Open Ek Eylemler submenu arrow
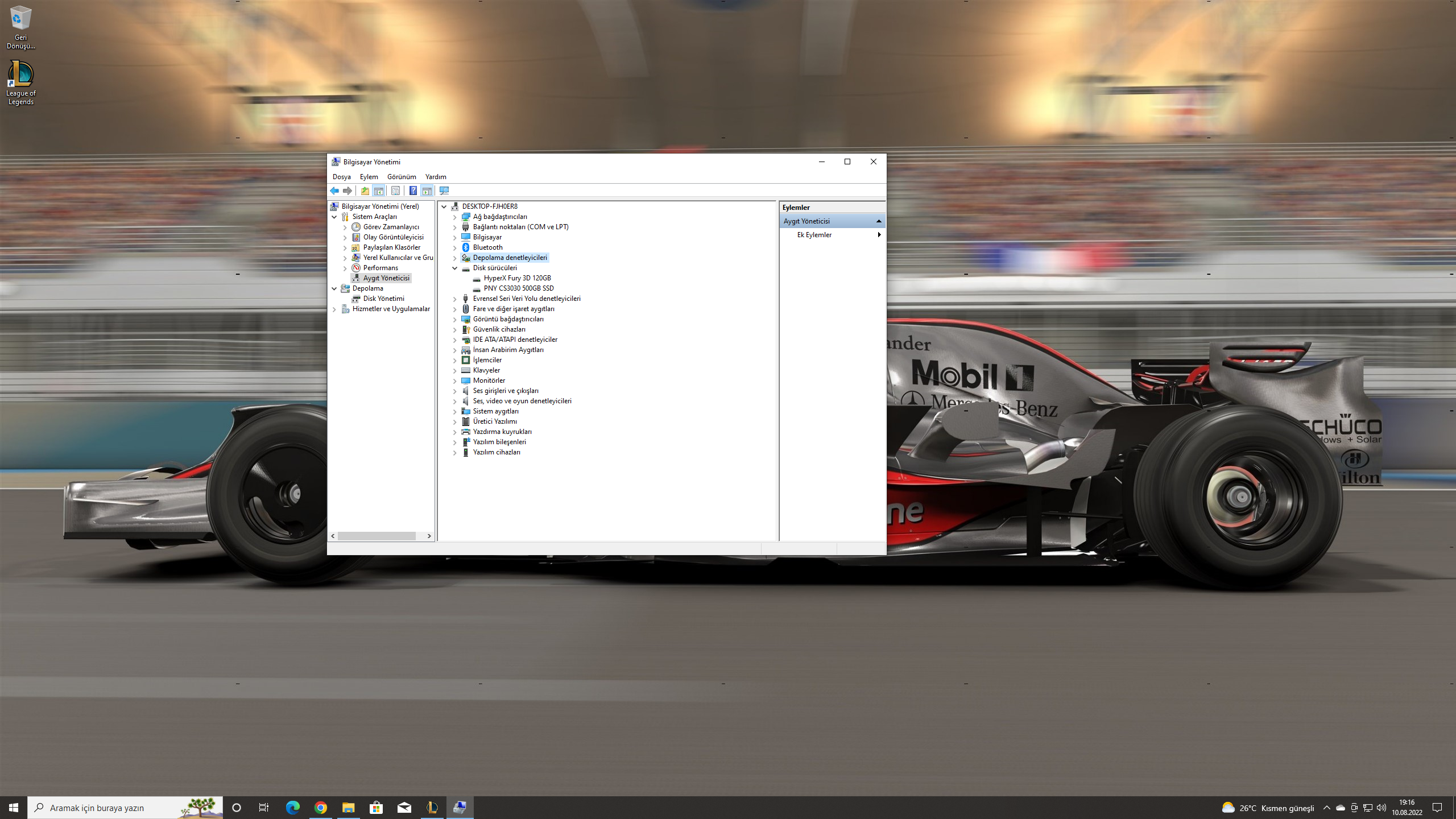 879,235
